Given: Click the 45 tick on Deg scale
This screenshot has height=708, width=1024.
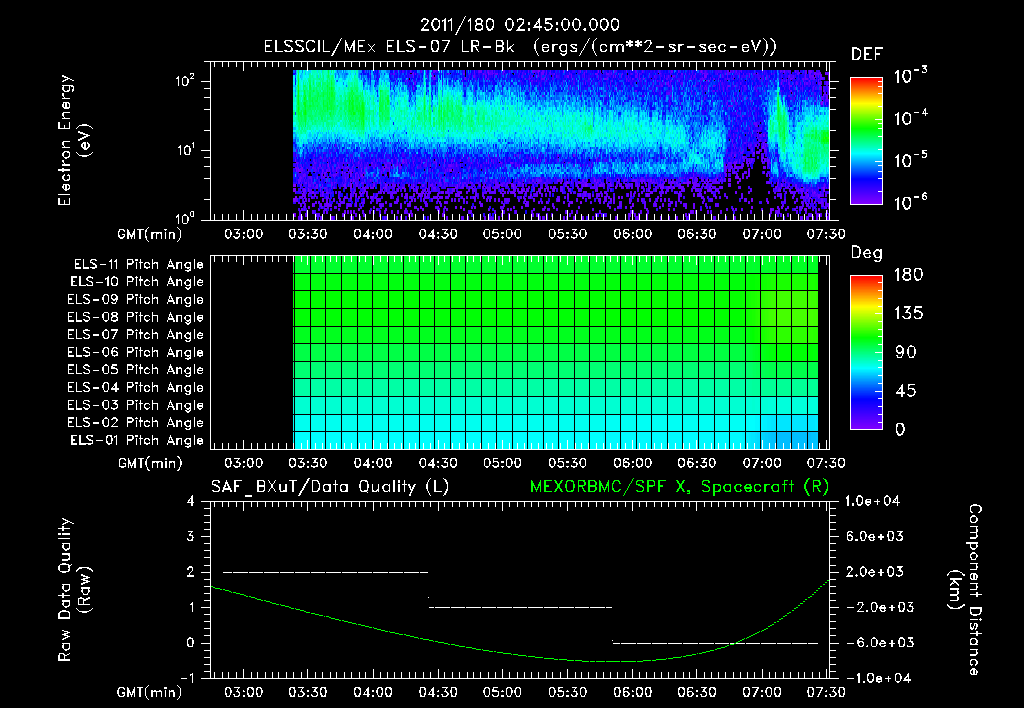Looking at the screenshot, I should coord(906,391).
